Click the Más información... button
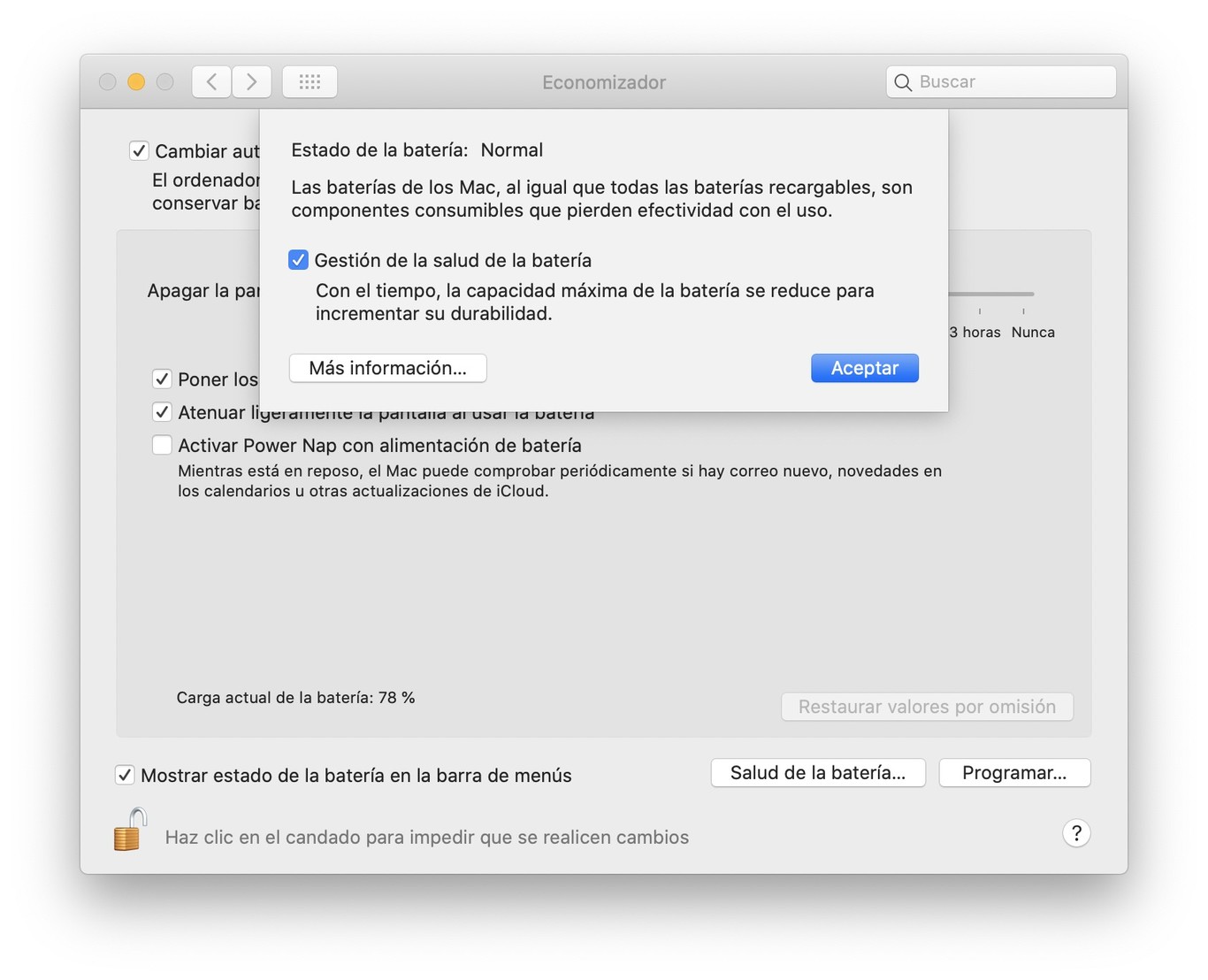Viewport: 1208px width, 980px height. click(388, 368)
